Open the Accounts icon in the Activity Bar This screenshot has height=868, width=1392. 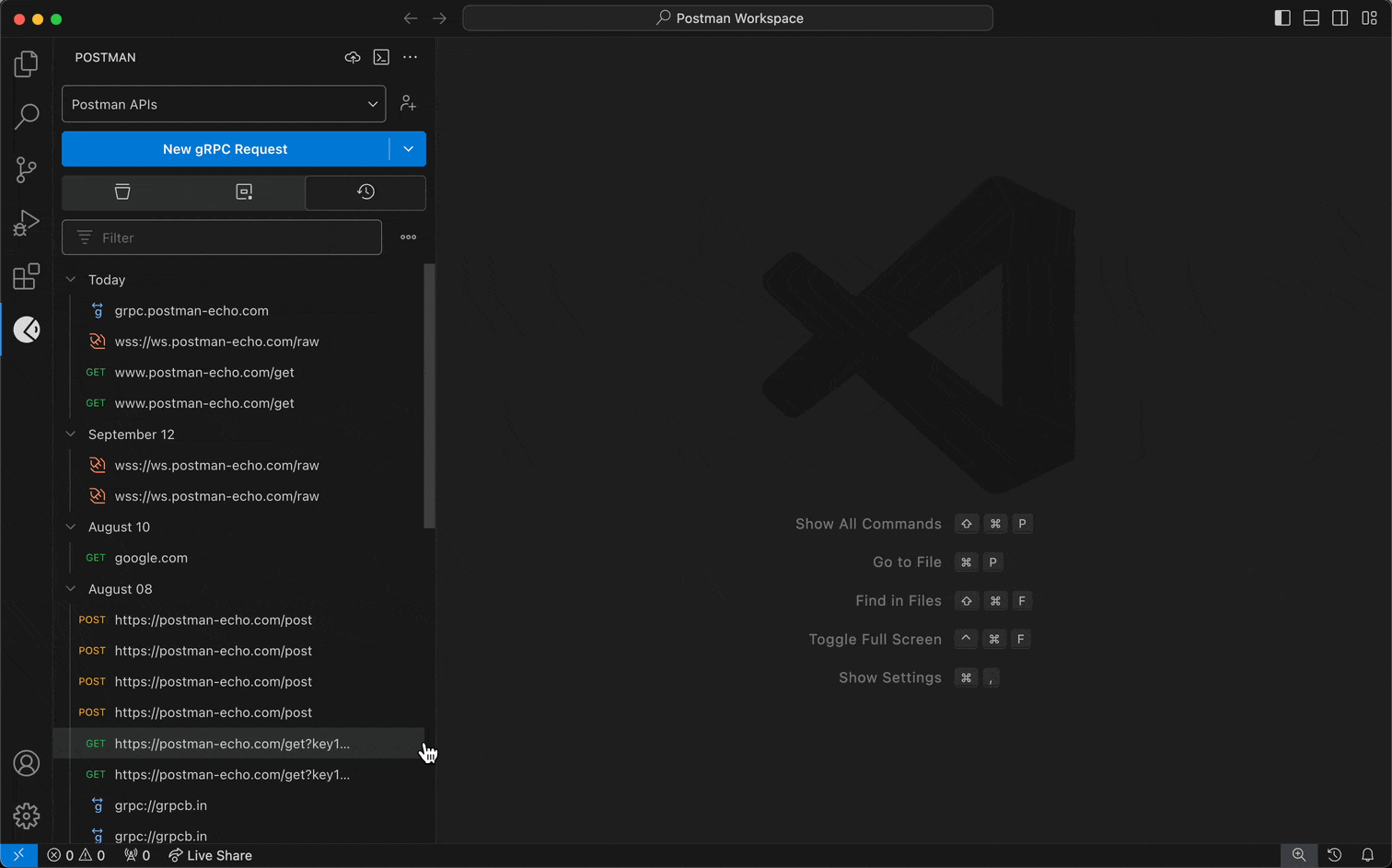[27, 763]
